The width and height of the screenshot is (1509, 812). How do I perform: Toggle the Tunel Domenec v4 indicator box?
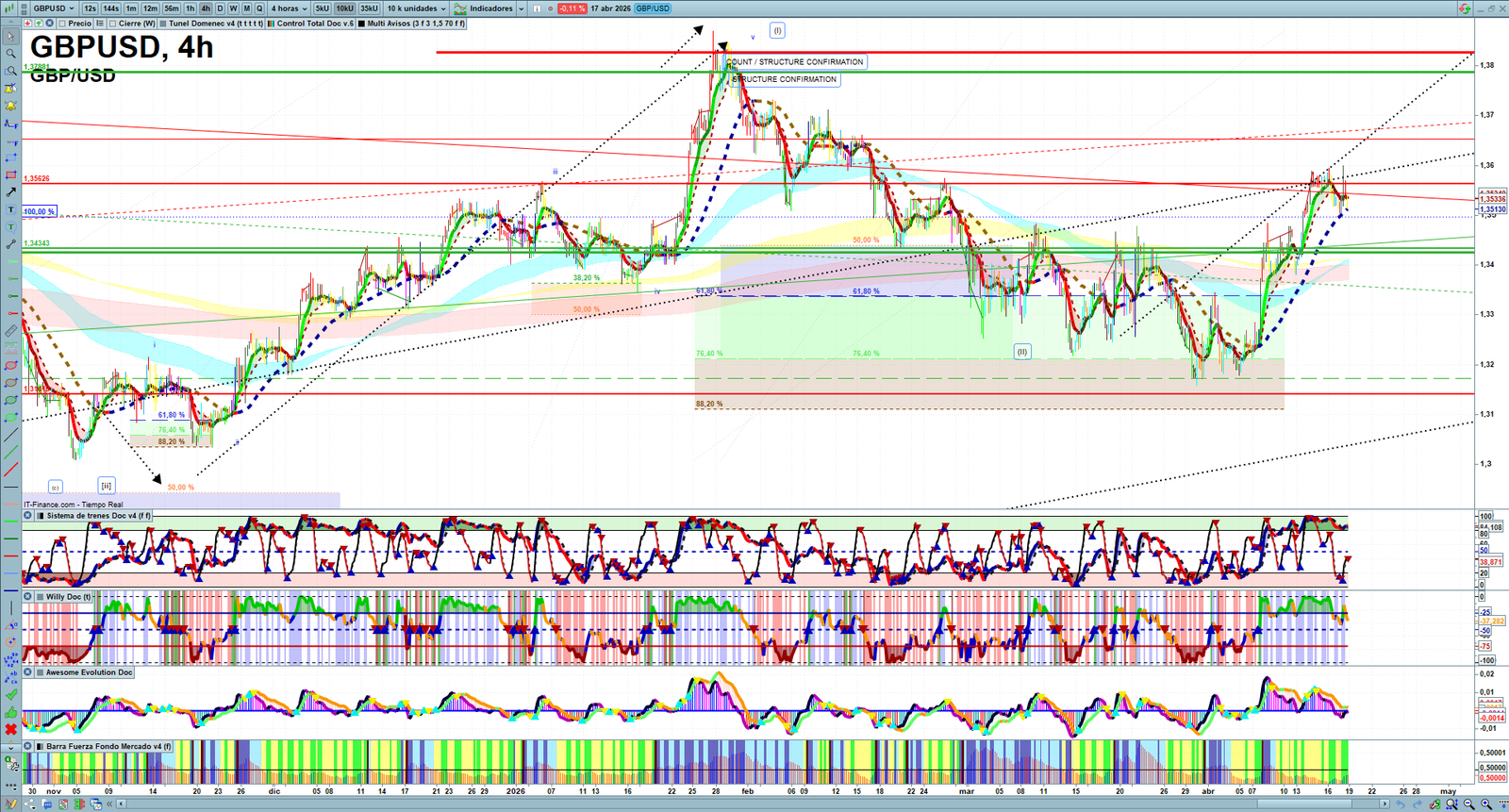(163, 24)
